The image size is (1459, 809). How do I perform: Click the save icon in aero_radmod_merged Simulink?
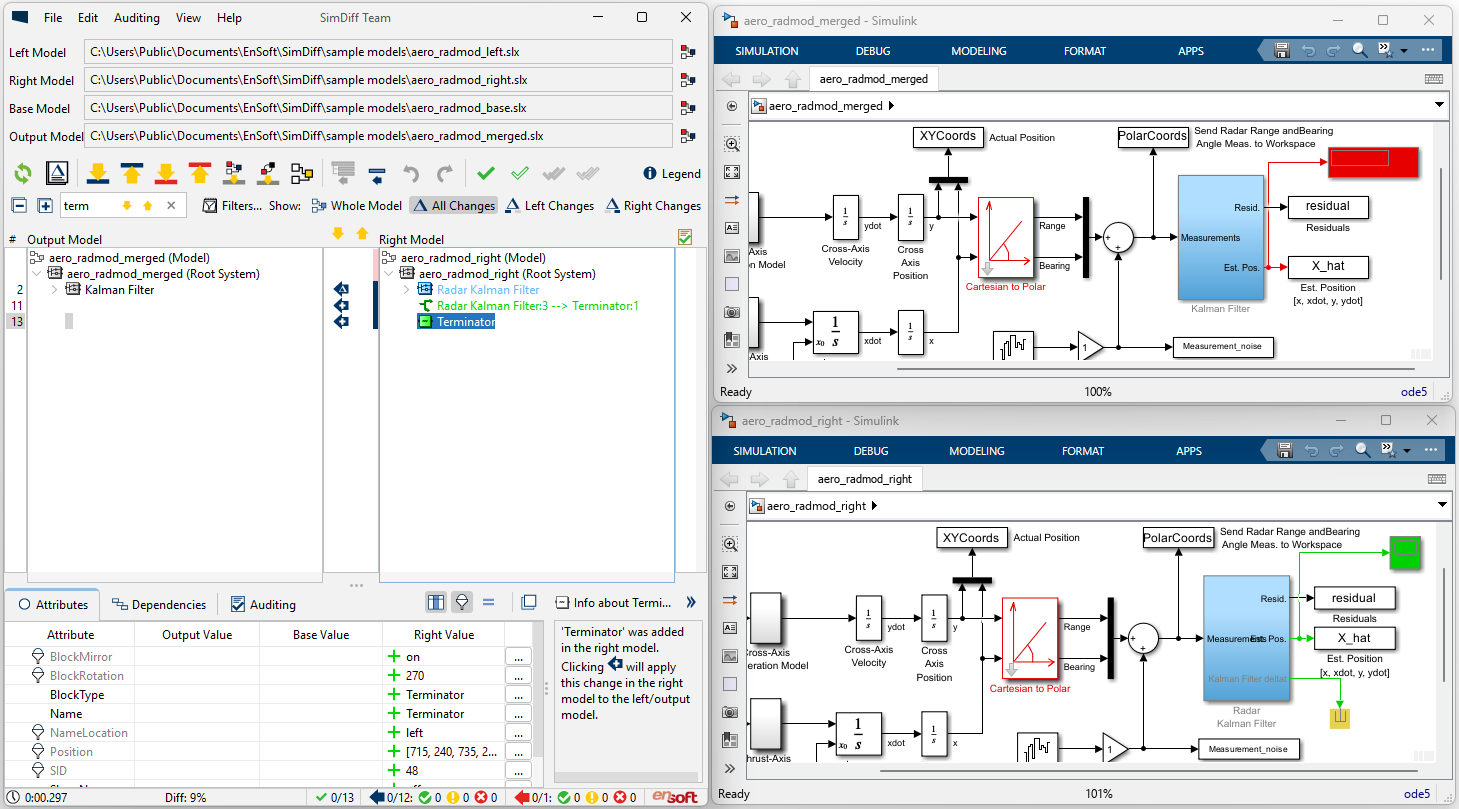pos(1284,51)
